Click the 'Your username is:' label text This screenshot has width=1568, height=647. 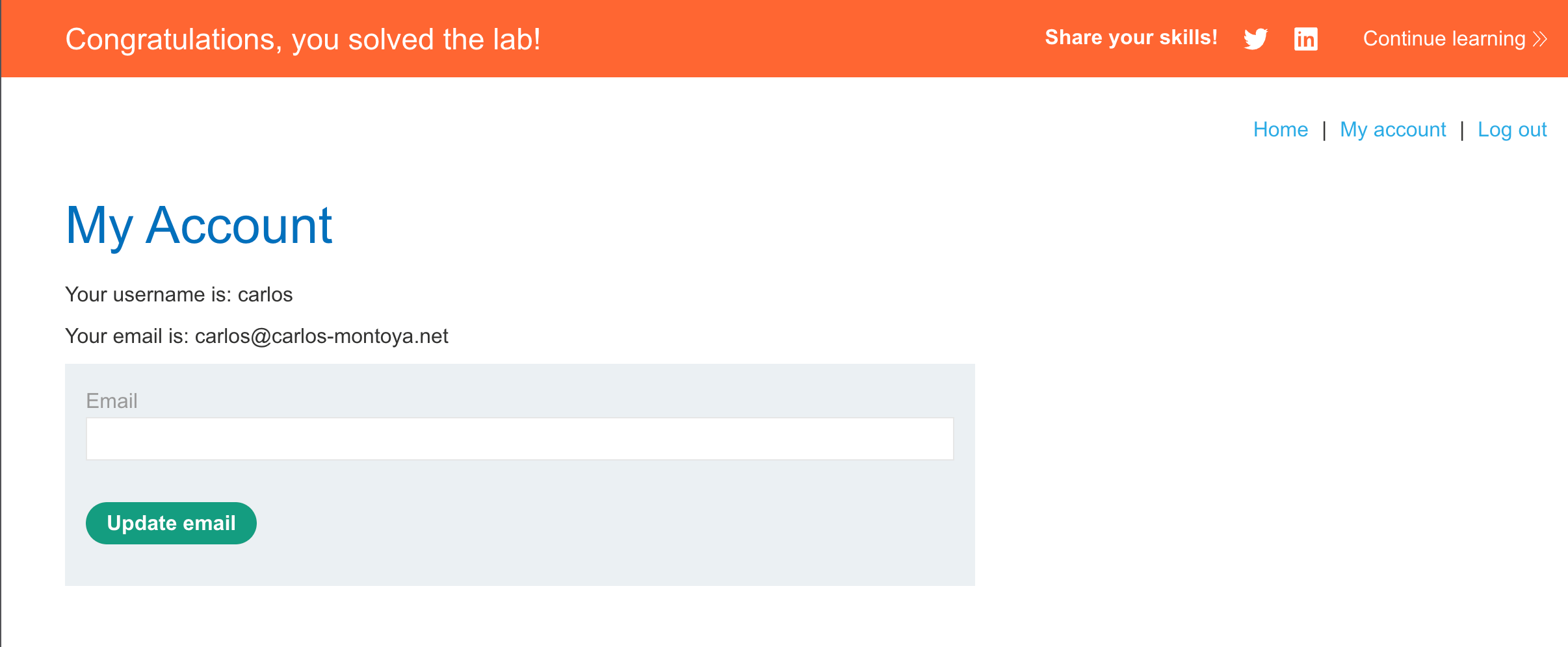[148, 295]
